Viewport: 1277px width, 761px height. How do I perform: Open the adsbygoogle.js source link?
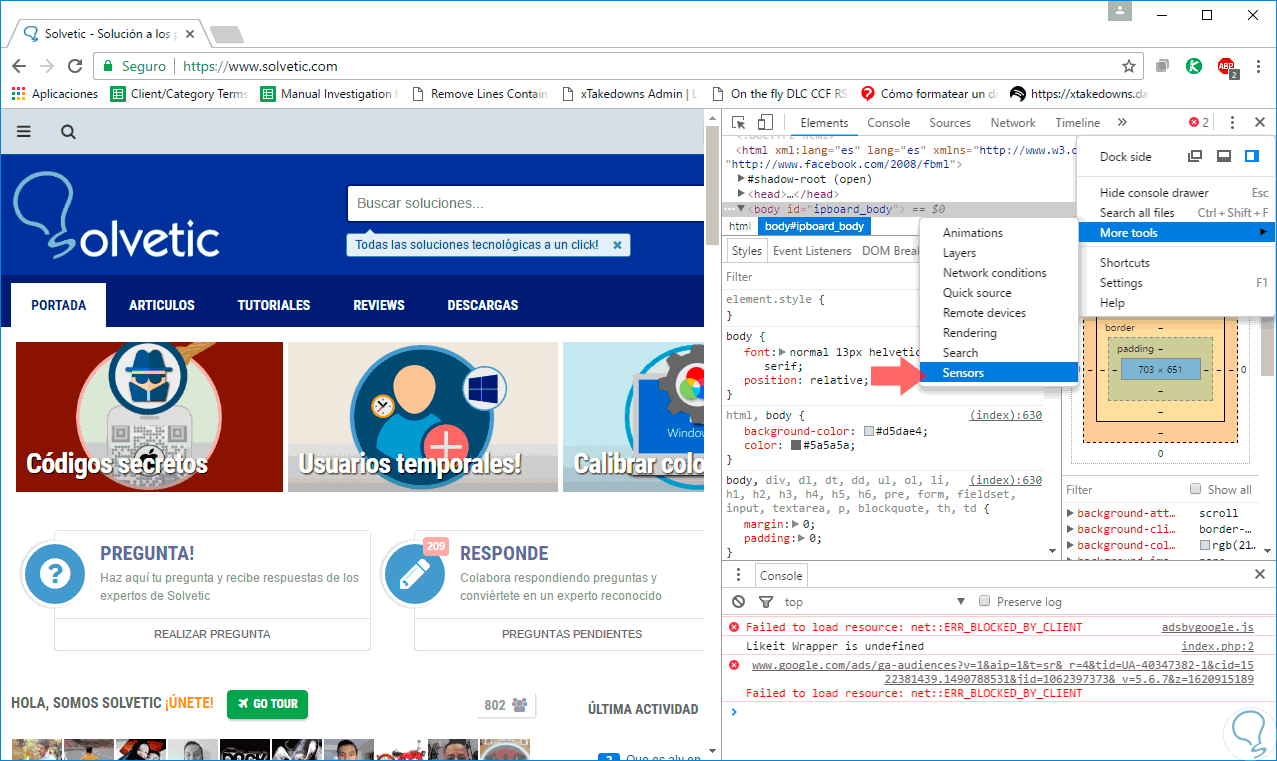coord(1207,627)
